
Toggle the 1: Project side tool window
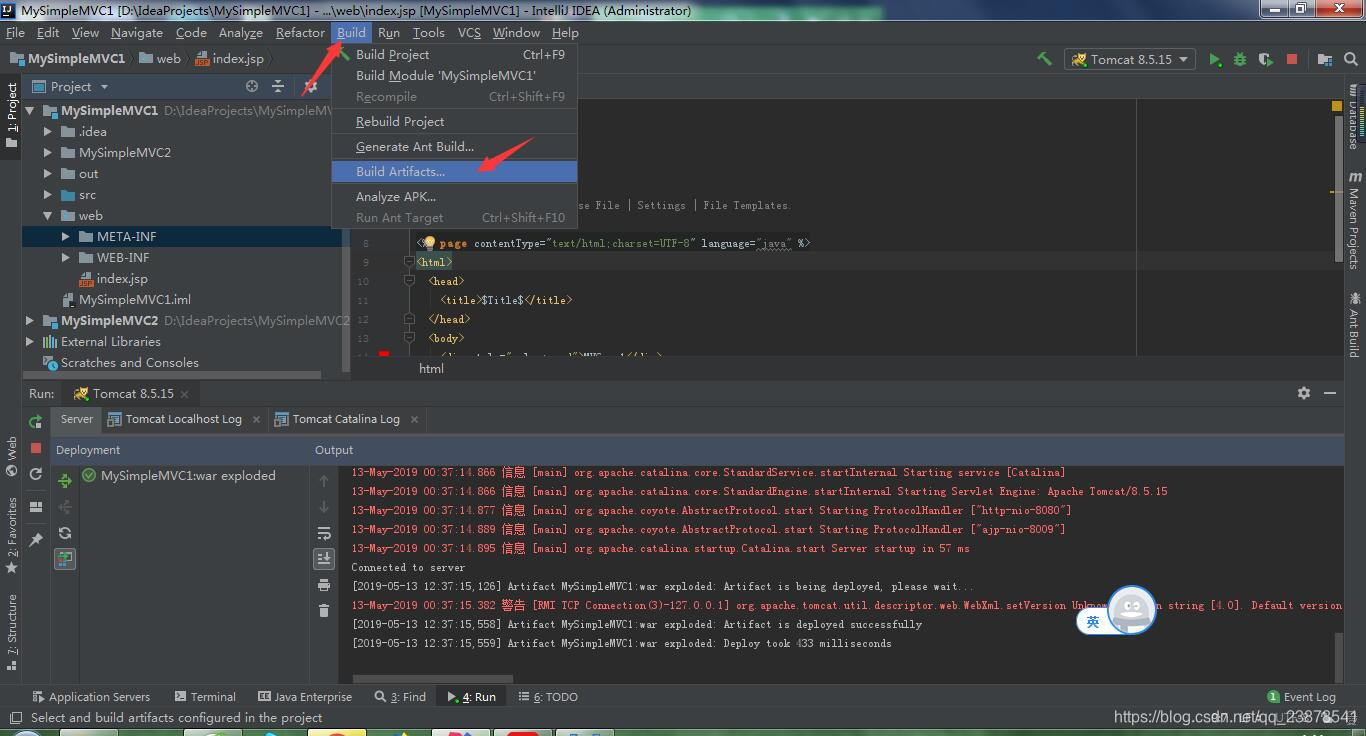(11, 115)
